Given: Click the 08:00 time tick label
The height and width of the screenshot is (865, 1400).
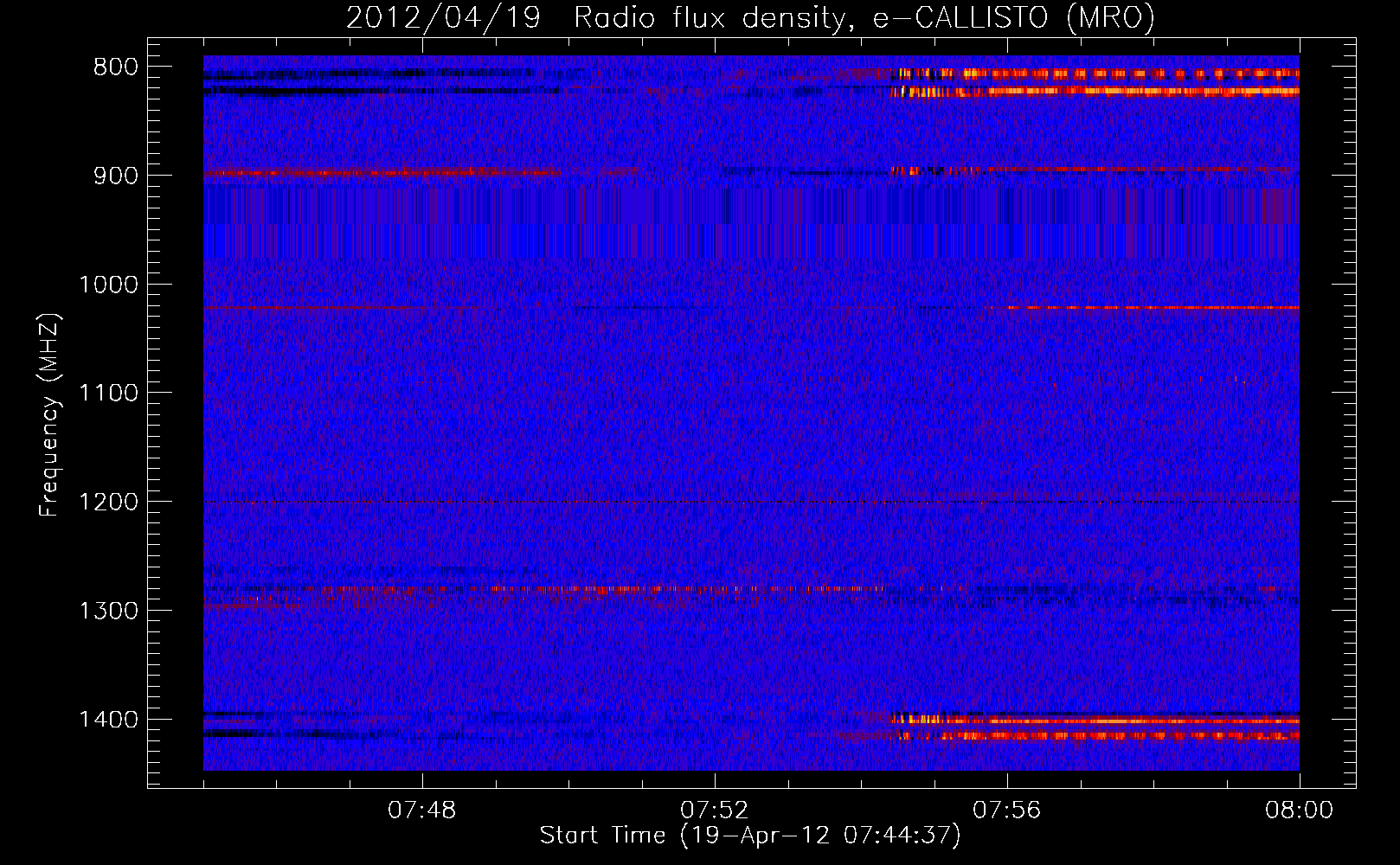Looking at the screenshot, I should tap(1299, 811).
